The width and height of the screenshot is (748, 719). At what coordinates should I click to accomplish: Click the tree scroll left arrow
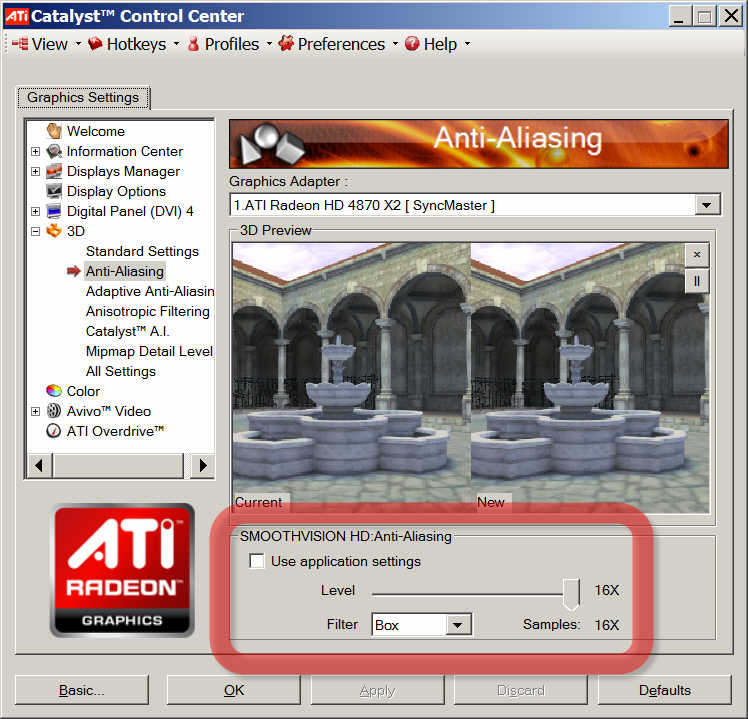tap(39, 465)
